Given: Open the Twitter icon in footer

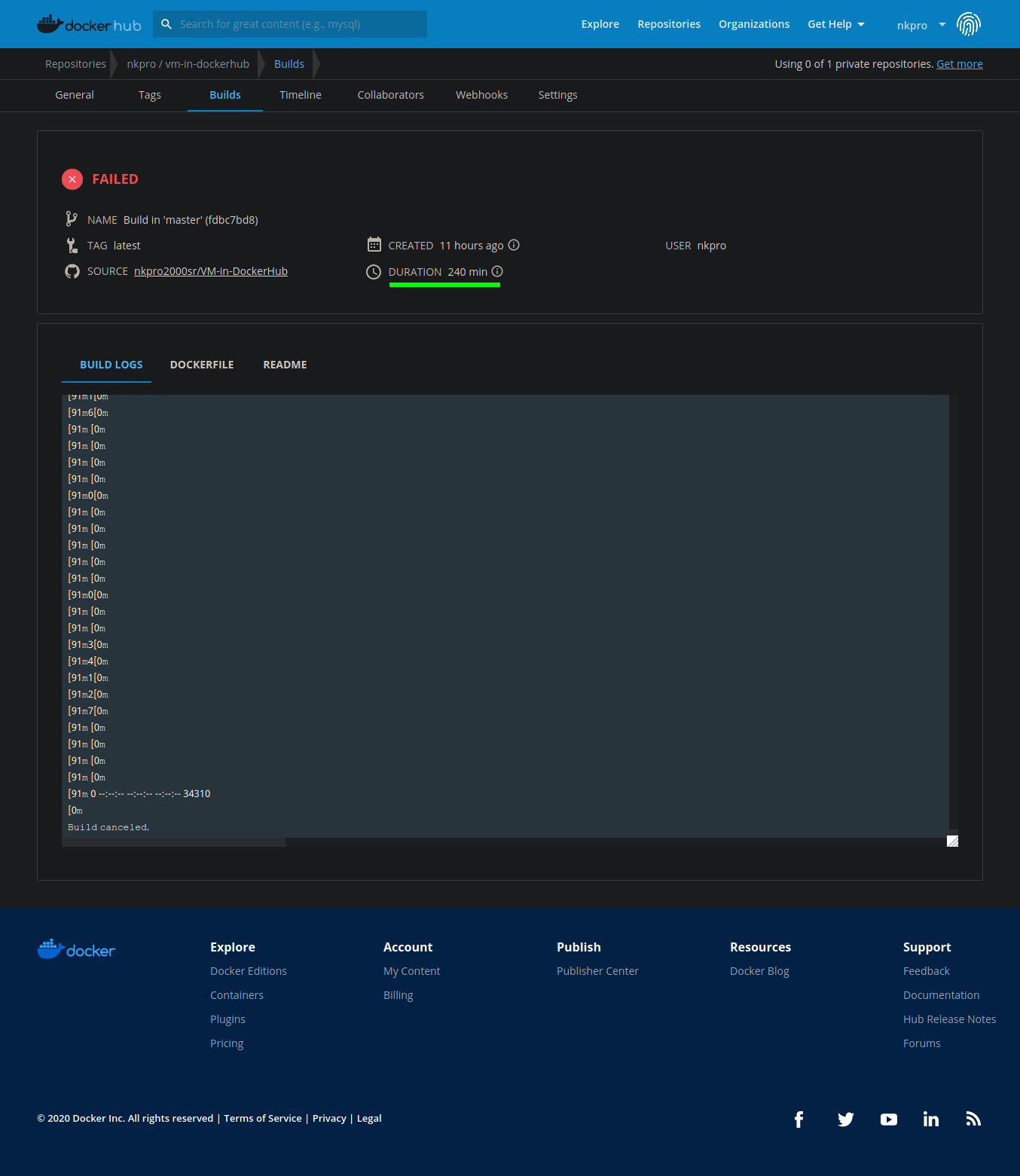Looking at the screenshot, I should click(846, 1119).
